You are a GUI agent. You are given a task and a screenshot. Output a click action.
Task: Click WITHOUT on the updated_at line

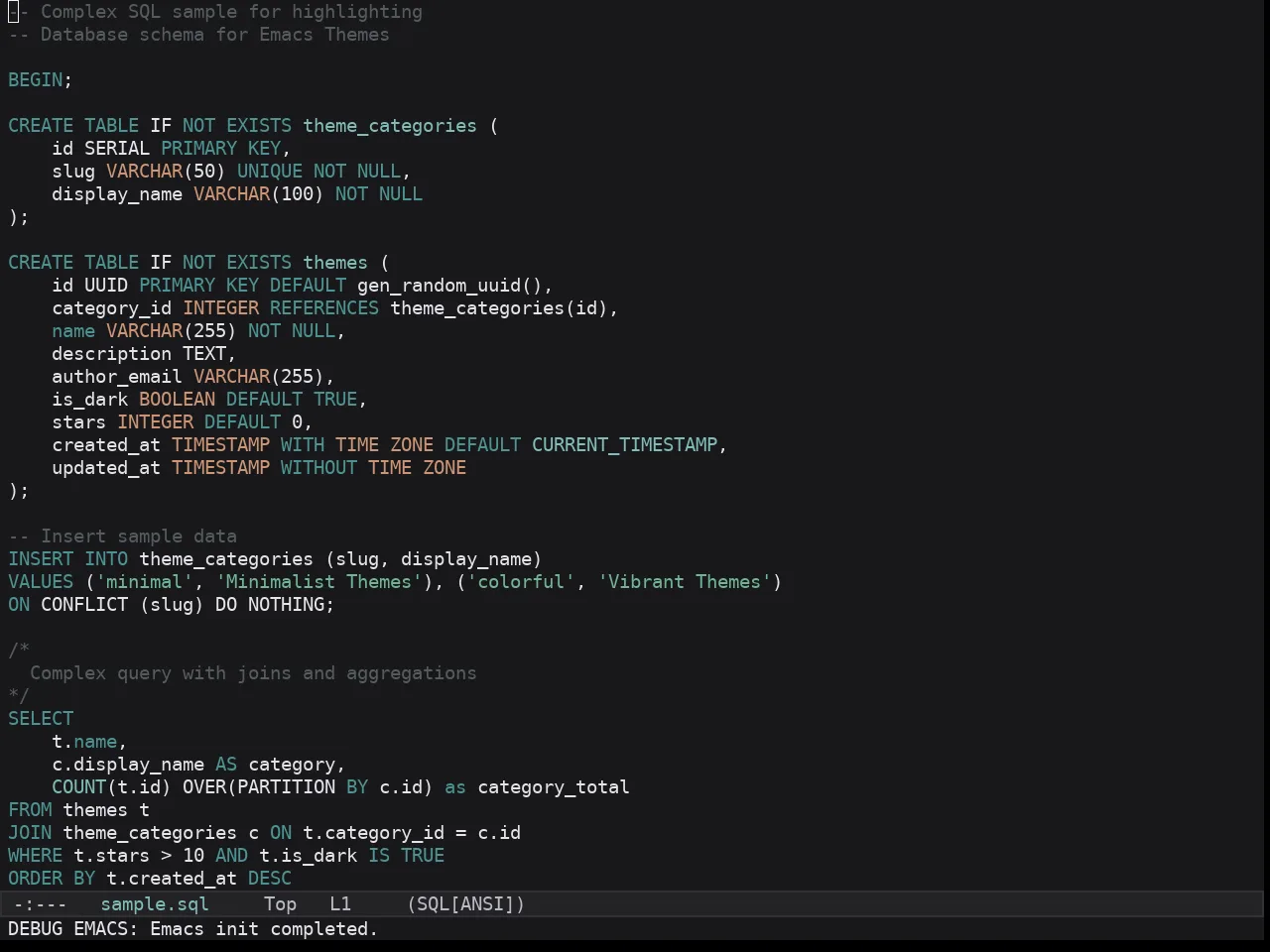click(x=318, y=468)
